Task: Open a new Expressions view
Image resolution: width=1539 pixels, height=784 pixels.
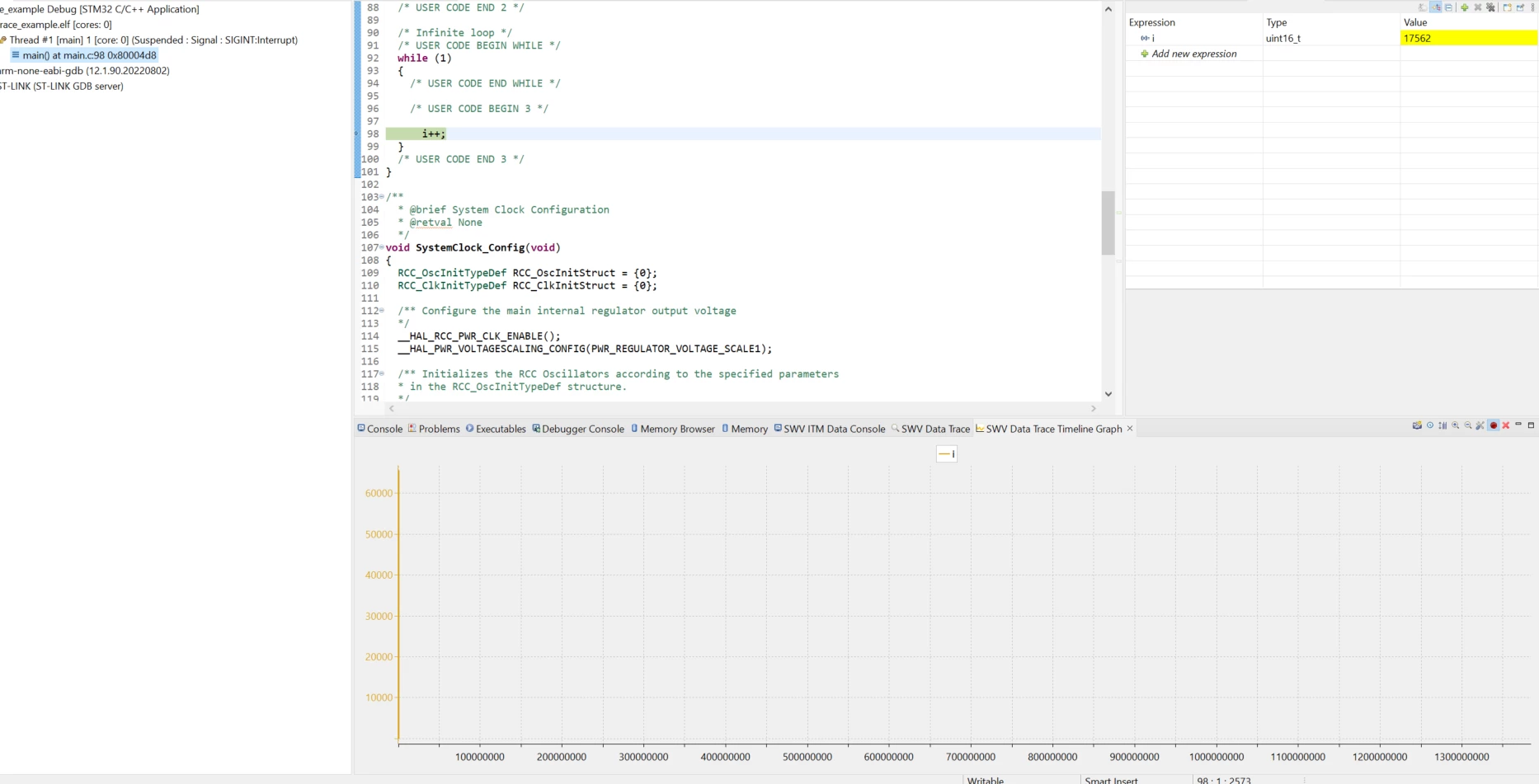Action: 1507,7
